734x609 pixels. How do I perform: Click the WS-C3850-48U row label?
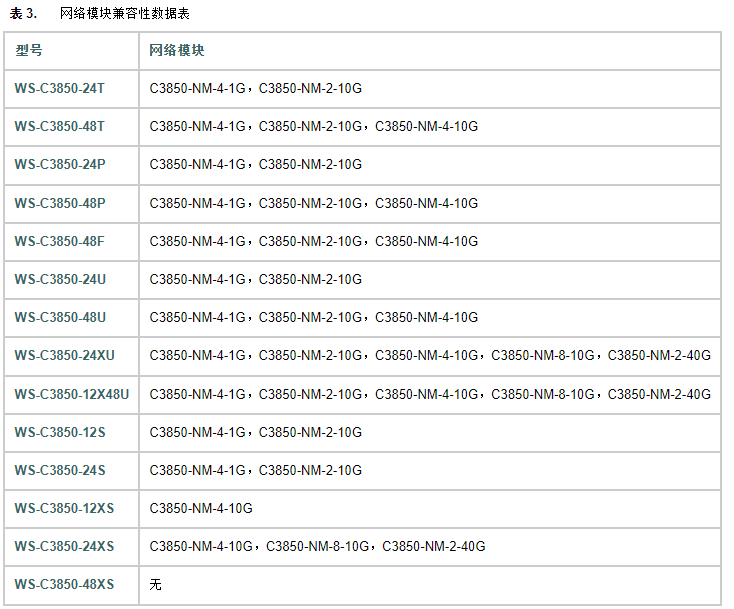(60, 317)
